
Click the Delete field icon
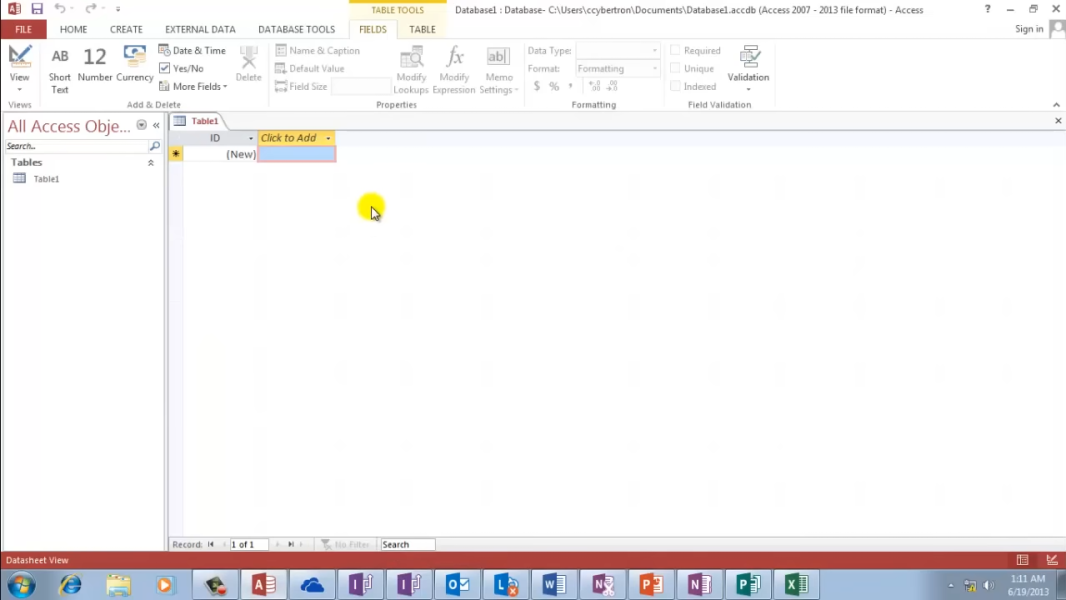coord(249,57)
